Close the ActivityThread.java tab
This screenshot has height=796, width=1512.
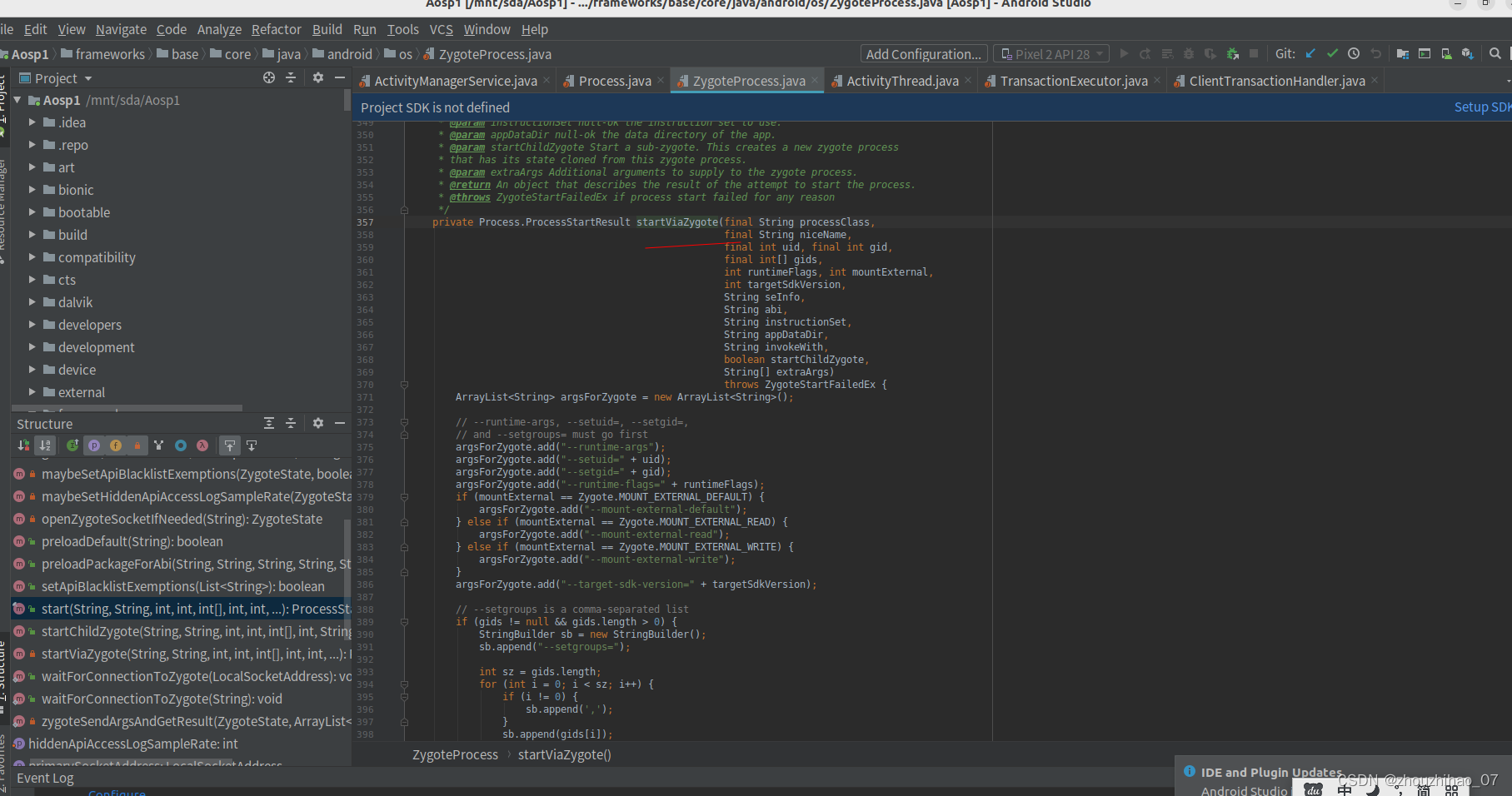(968, 81)
